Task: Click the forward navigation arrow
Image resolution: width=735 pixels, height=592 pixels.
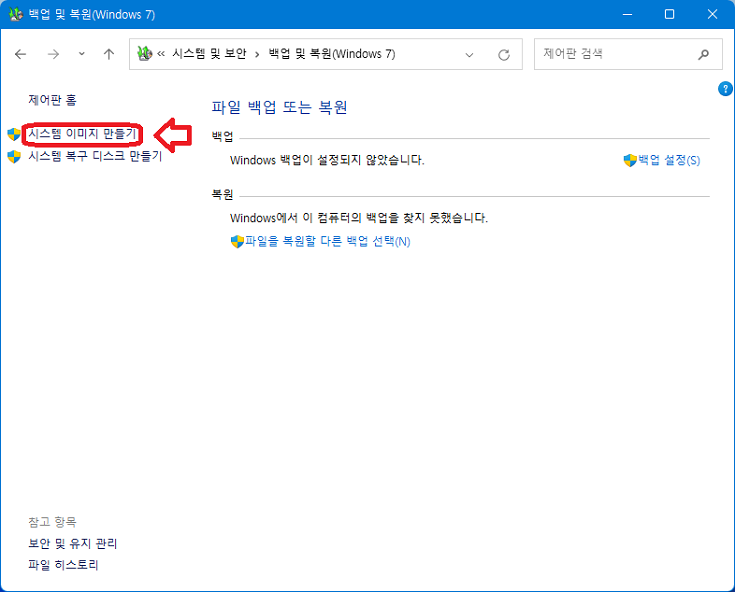Action: click(x=53, y=54)
